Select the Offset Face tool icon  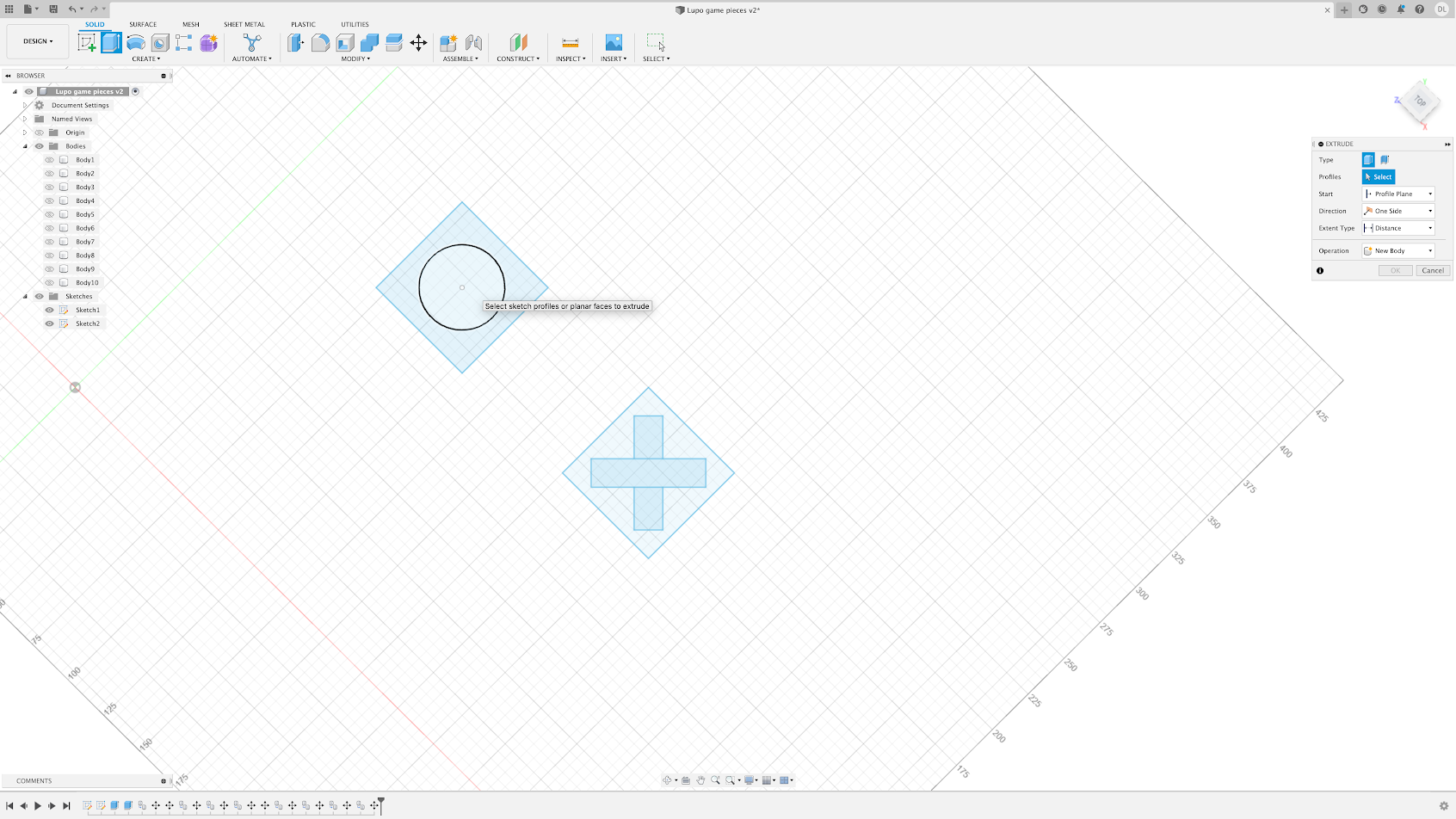coord(394,42)
